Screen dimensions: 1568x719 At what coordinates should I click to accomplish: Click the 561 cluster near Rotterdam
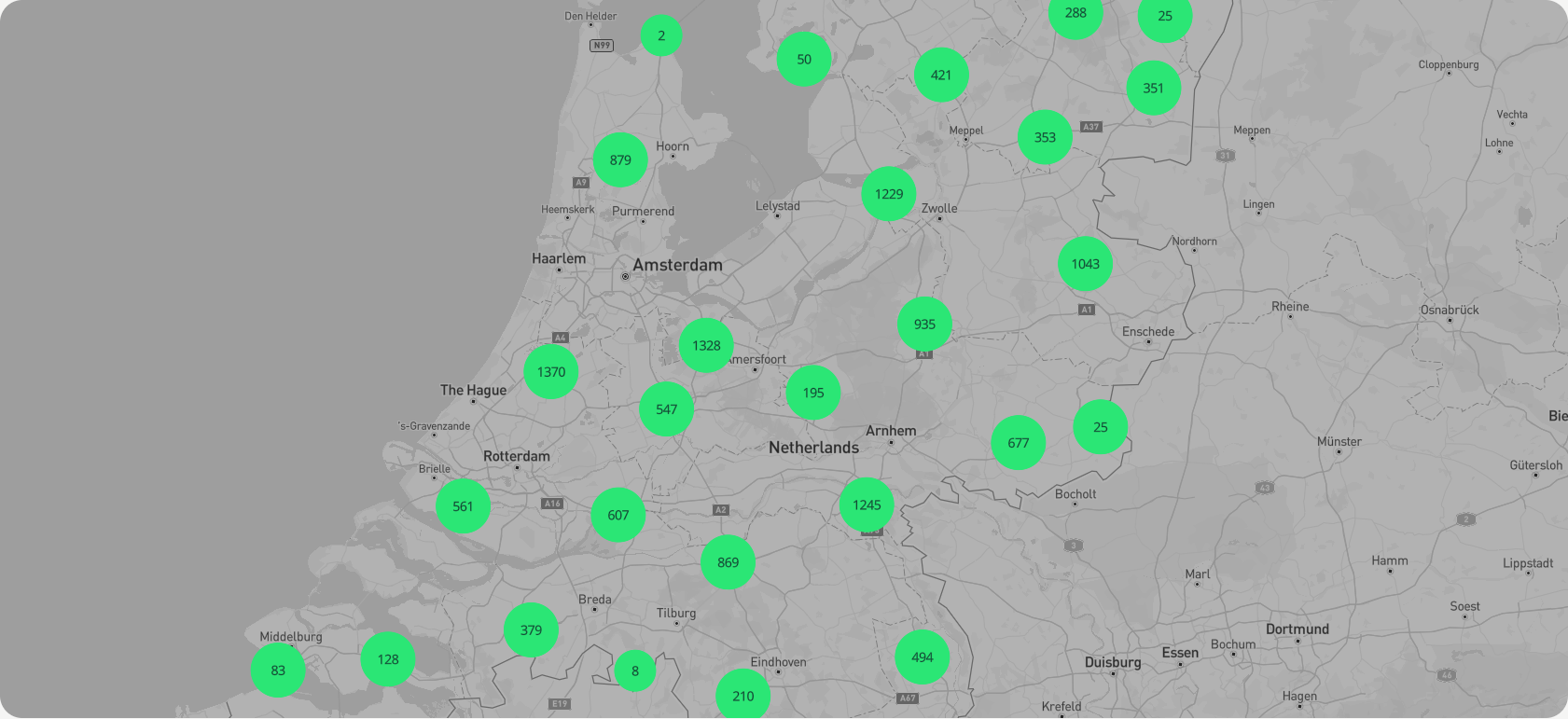pos(463,506)
